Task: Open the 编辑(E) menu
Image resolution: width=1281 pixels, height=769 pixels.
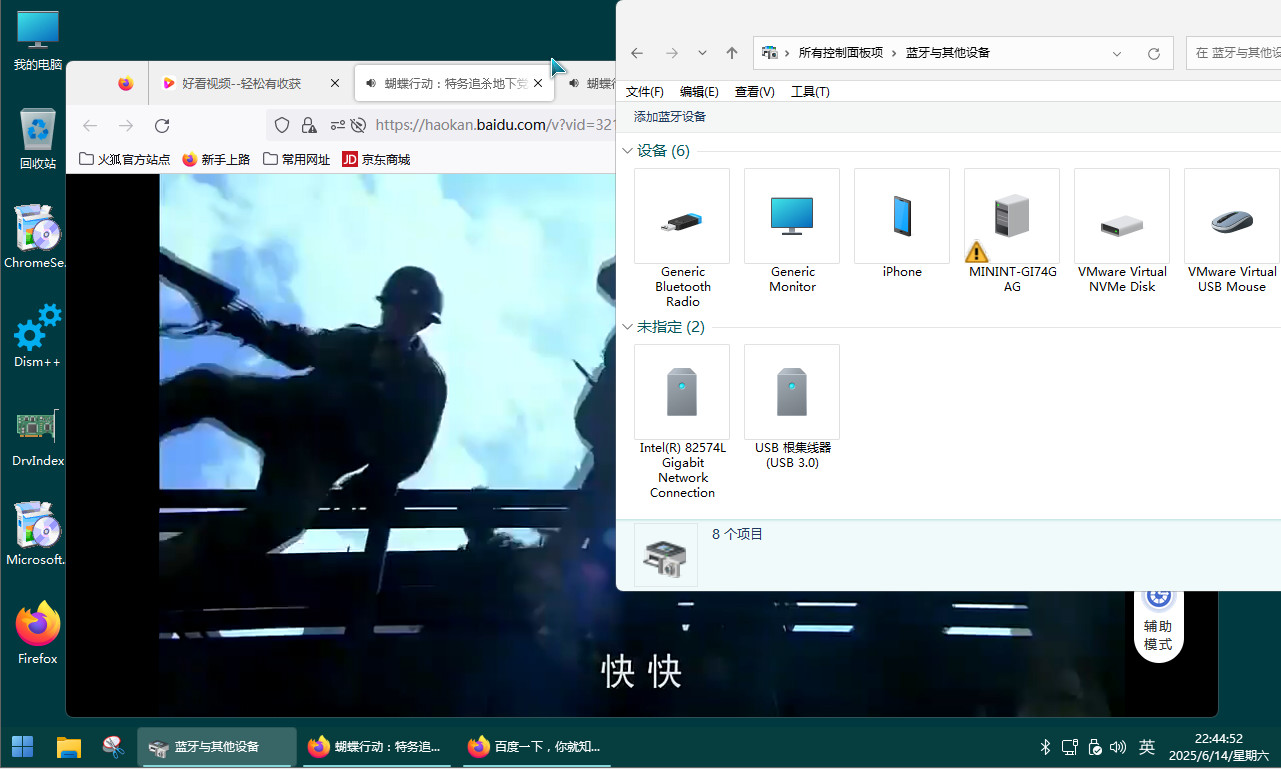Action: click(x=699, y=92)
